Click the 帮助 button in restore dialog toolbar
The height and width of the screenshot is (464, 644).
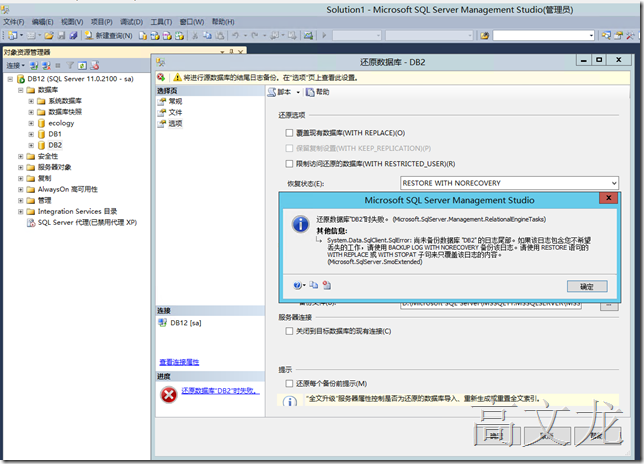[317, 92]
